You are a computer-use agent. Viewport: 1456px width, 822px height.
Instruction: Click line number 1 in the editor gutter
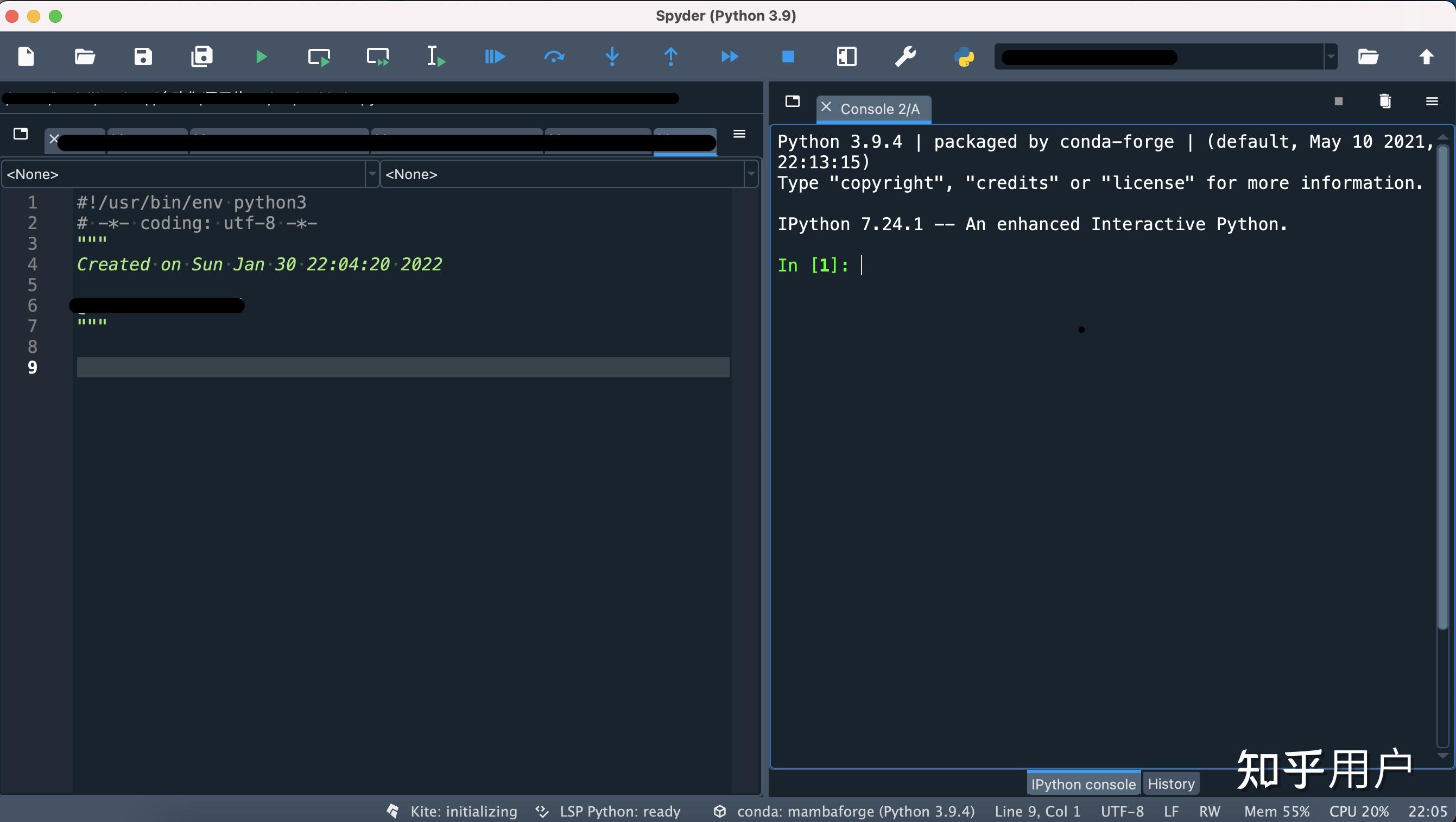pos(32,203)
